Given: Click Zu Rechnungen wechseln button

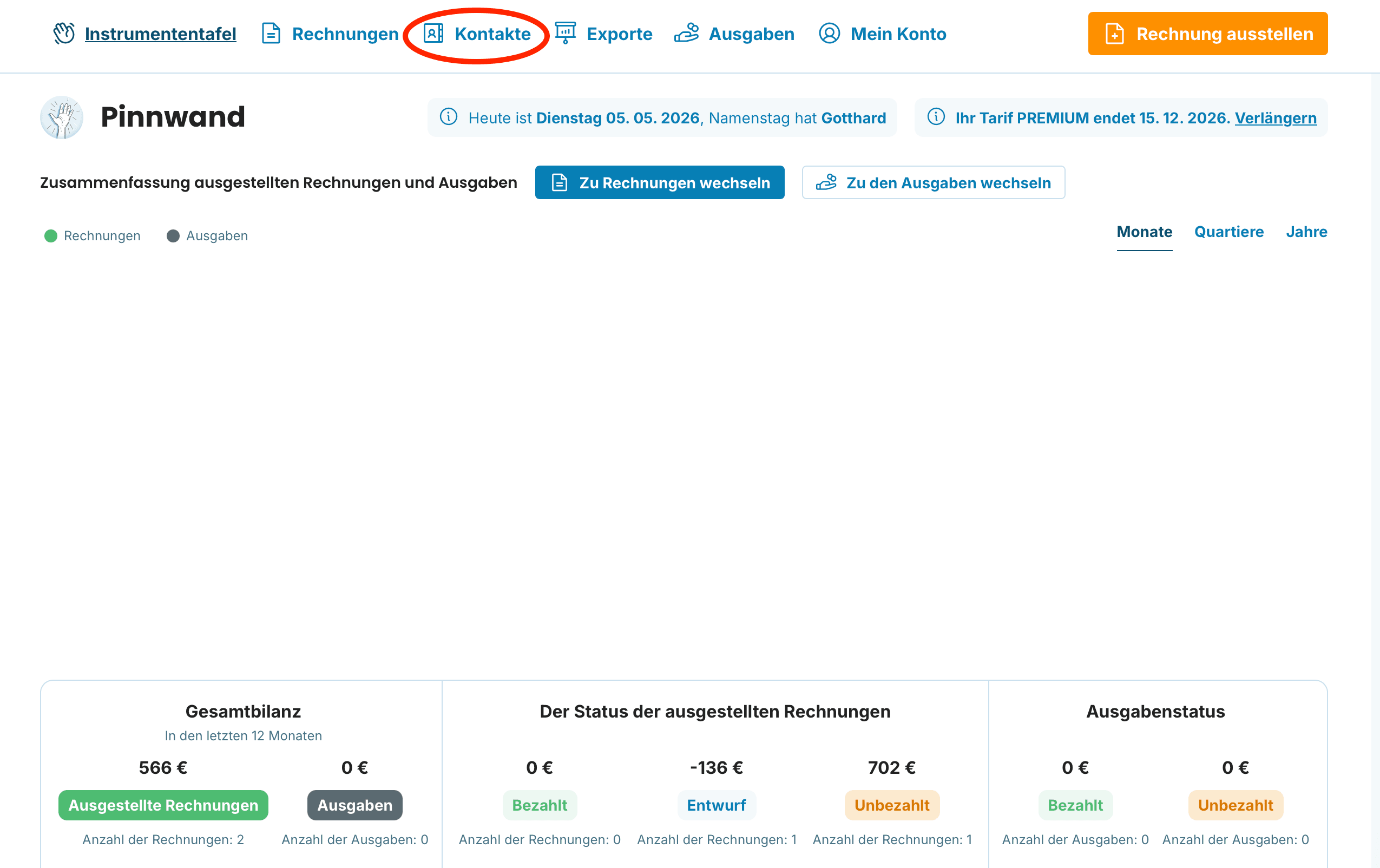Looking at the screenshot, I should pyautogui.click(x=660, y=183).
